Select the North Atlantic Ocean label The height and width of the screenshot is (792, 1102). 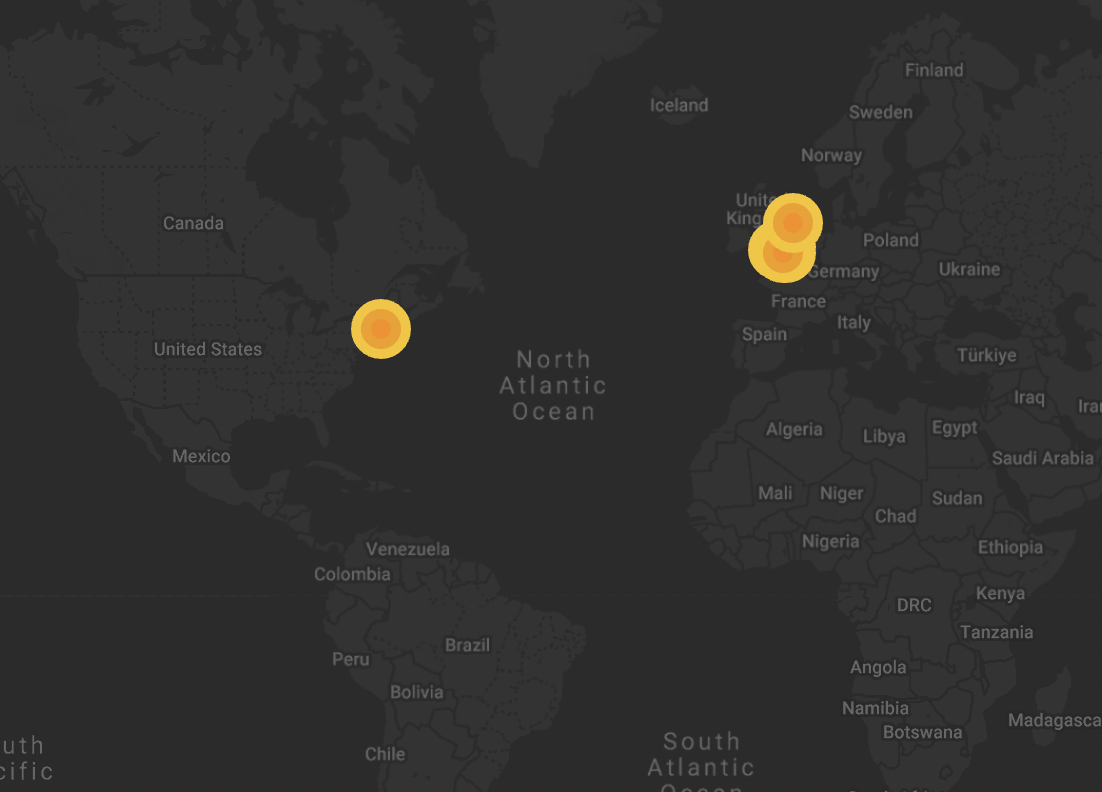coord(553,385)
